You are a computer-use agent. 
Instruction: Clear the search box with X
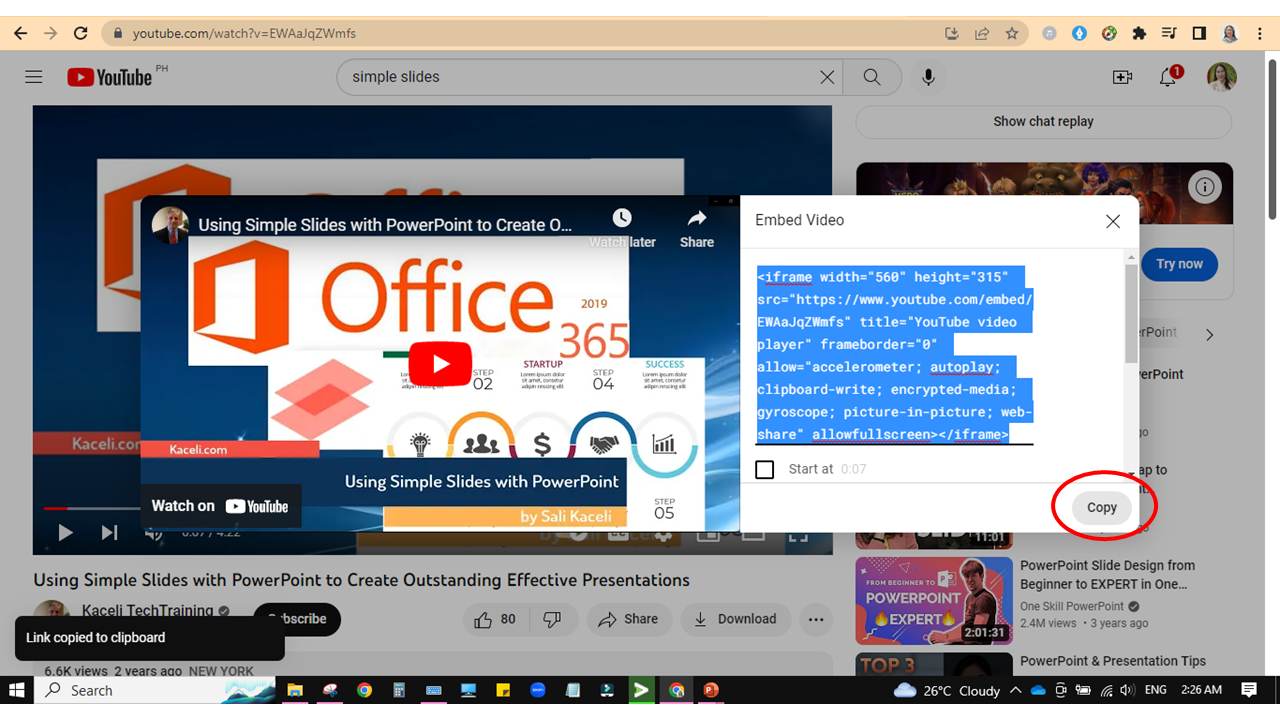[827, 77]
